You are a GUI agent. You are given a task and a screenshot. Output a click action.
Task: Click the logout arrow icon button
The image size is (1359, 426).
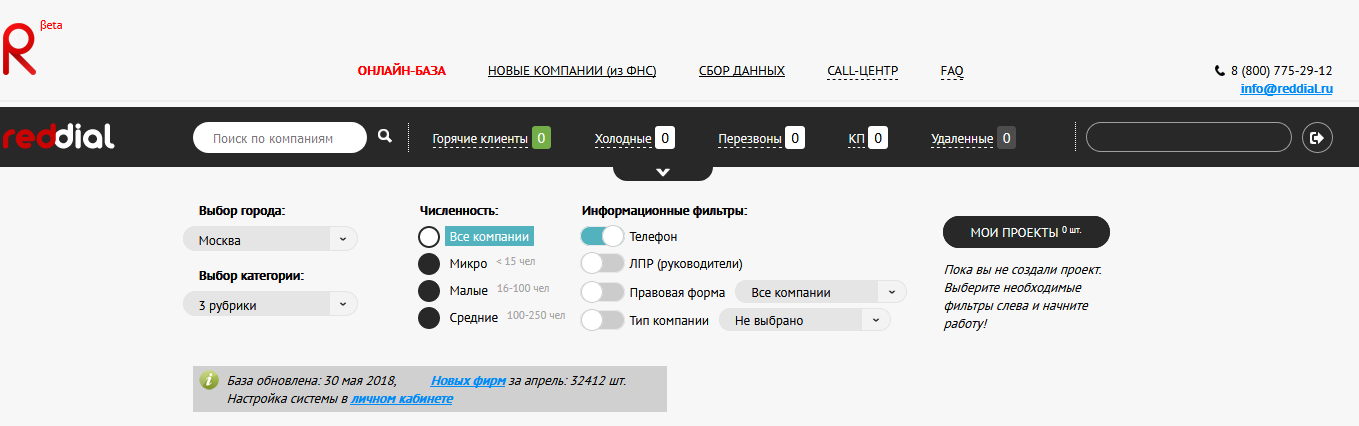coord(1317,137)
